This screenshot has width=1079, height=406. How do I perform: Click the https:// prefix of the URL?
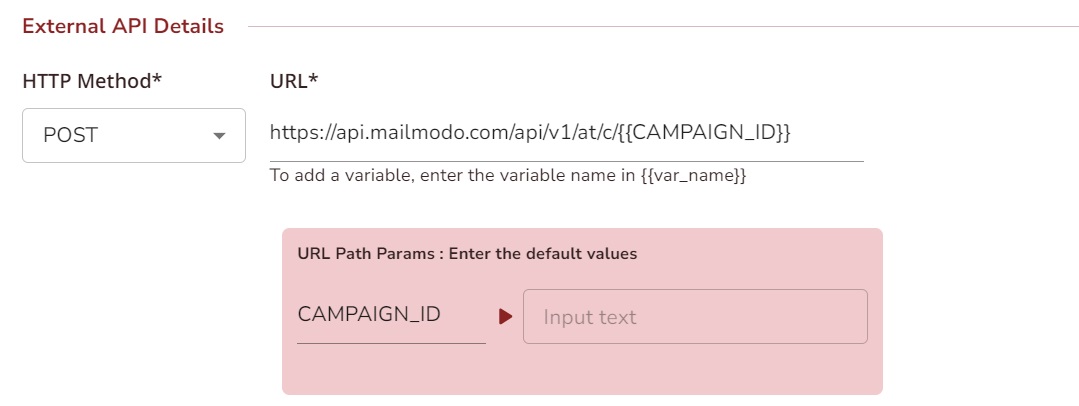pos(297,132)
